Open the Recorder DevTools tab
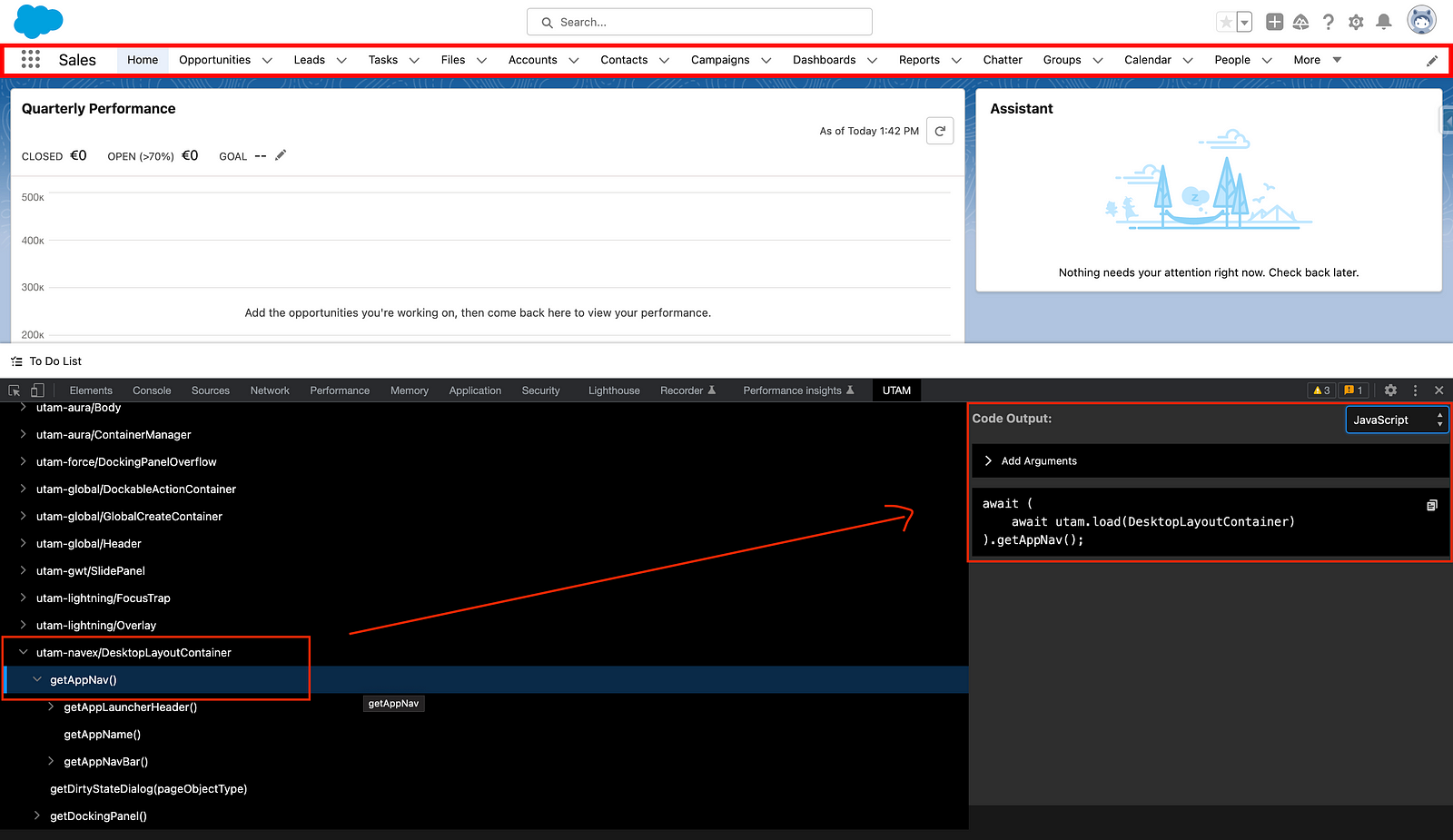The width and height of the screenshot is (1453, 840). click(x=687, y=390)
